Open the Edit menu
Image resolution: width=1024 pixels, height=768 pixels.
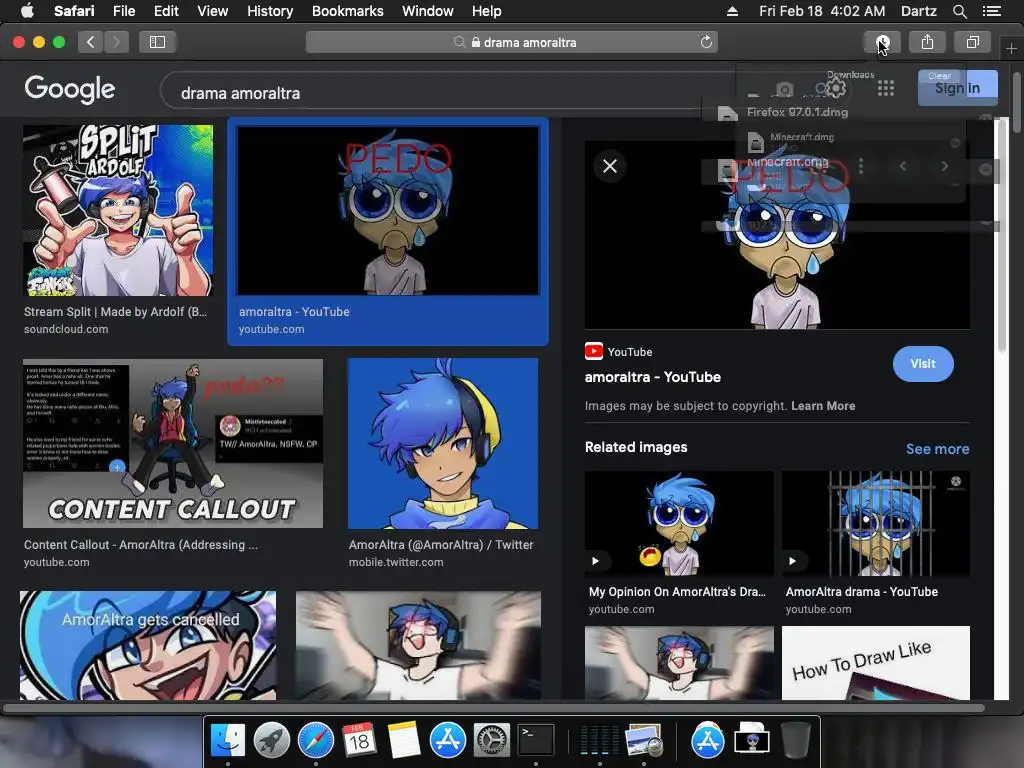pyautogui.click(x=166, y=11)
